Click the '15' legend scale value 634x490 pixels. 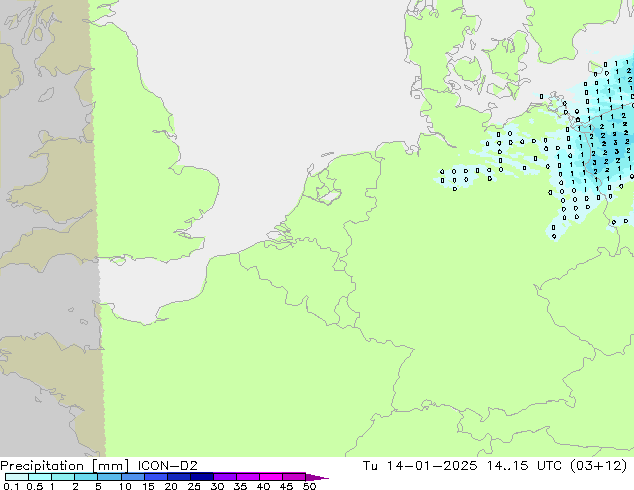[x=148, y=486]
